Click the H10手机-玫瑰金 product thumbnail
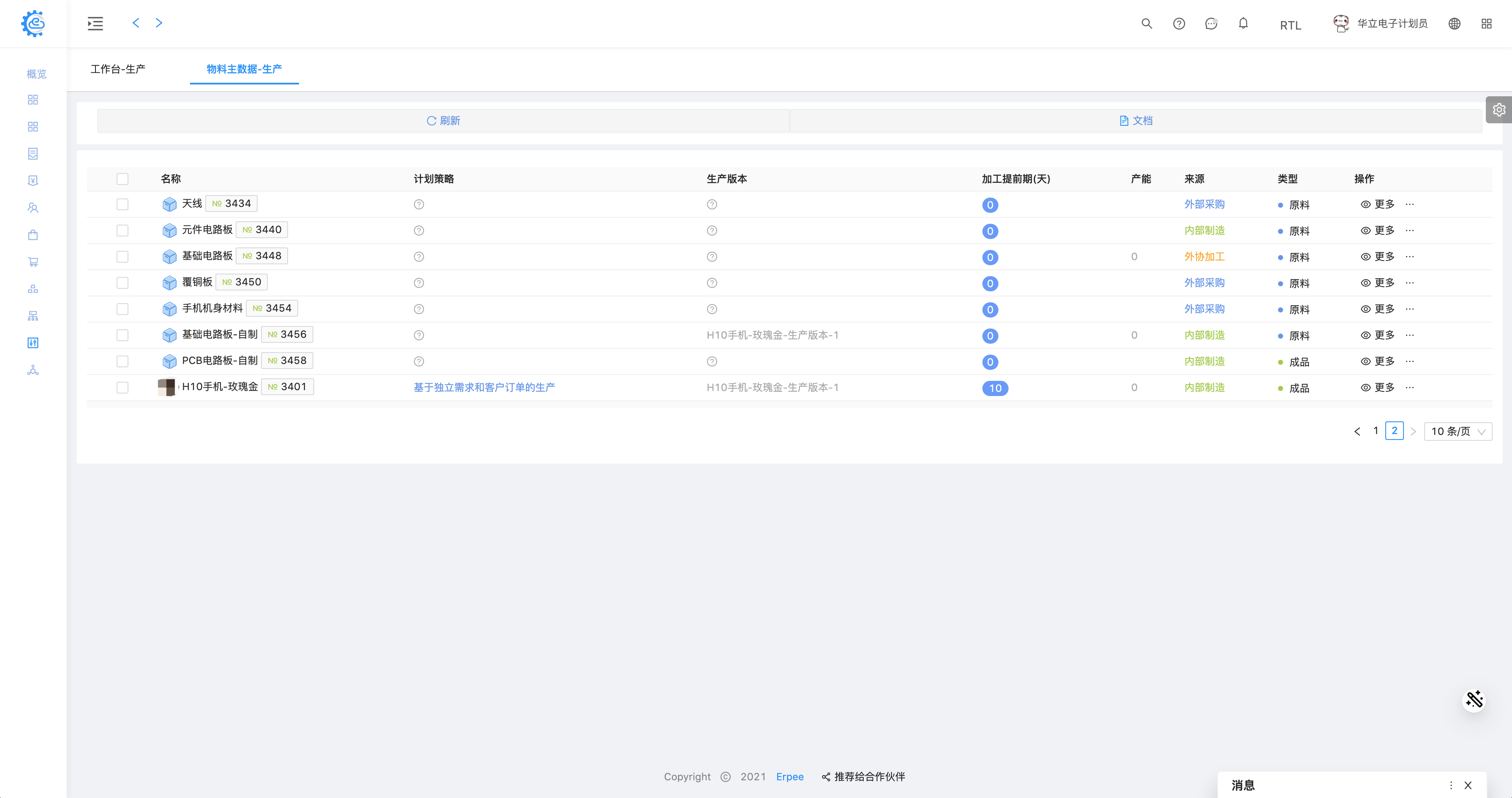This screenshot has width=1512, height=798. [167, 387]
